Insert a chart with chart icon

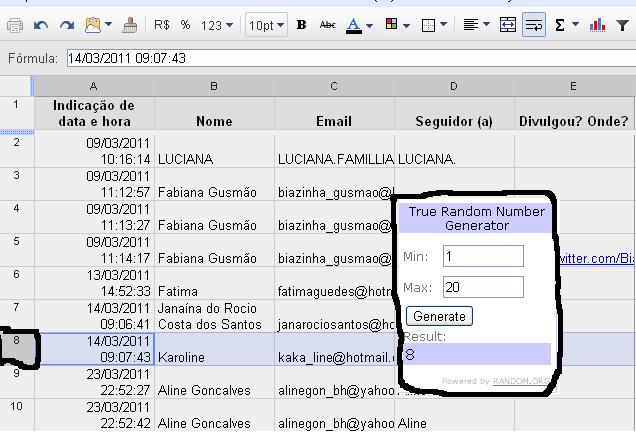pos(597,25)
